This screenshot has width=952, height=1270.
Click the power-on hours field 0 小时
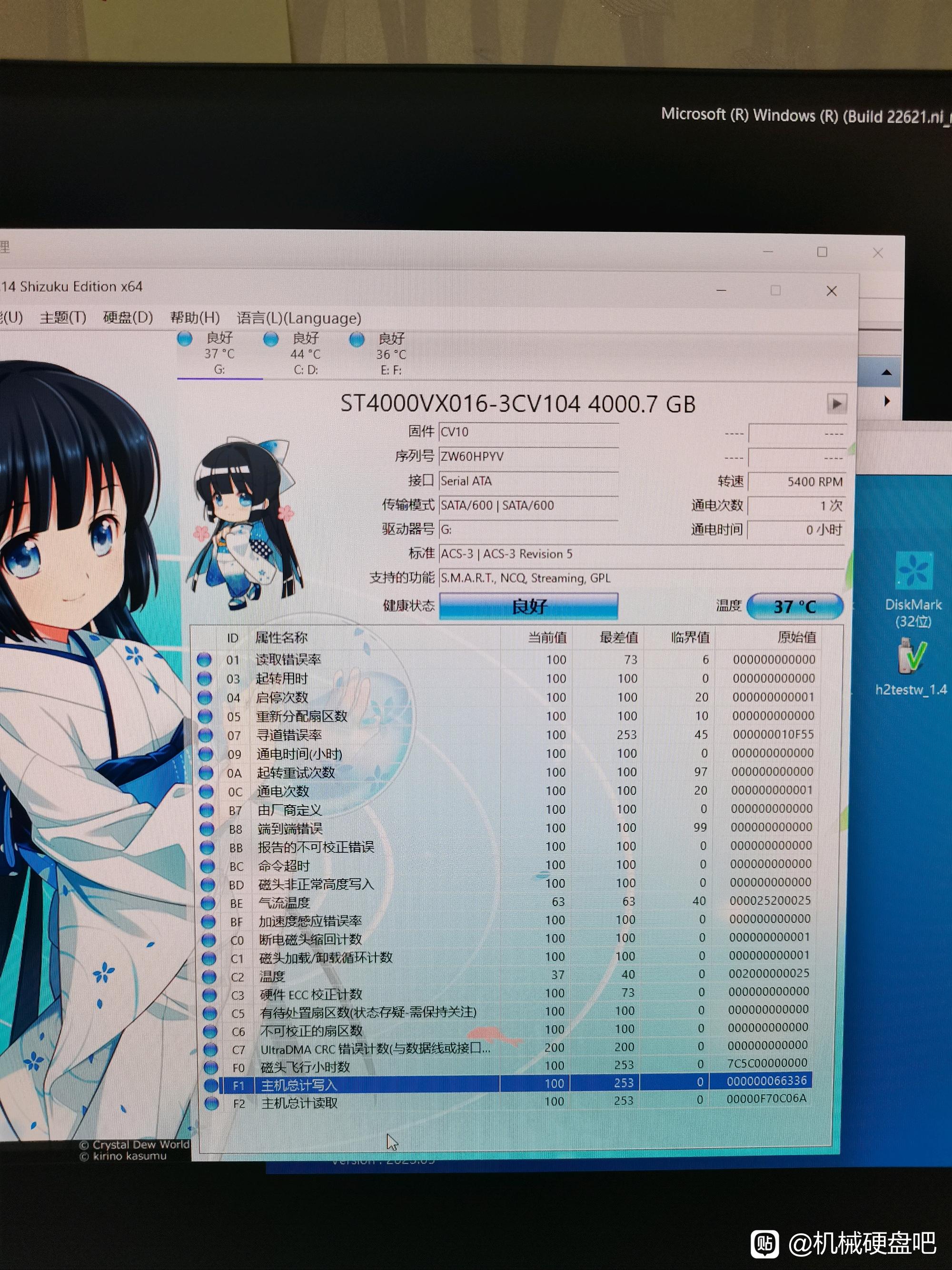coord(796,530)
